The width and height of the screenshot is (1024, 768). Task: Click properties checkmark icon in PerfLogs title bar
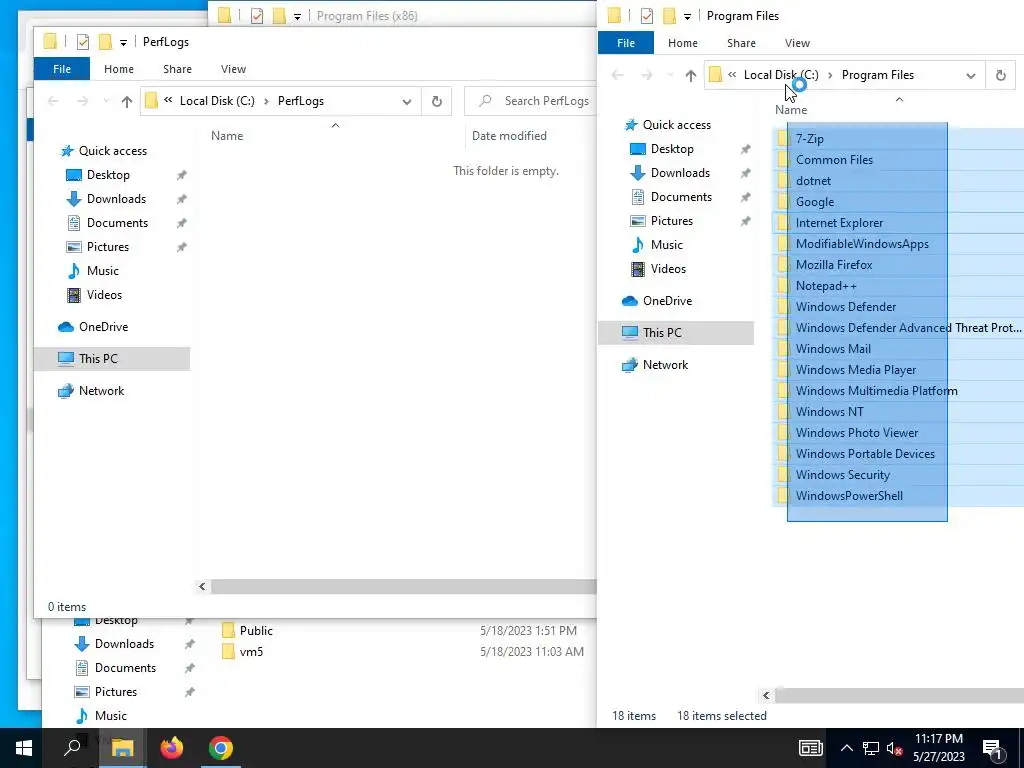(x=83, y=42)
